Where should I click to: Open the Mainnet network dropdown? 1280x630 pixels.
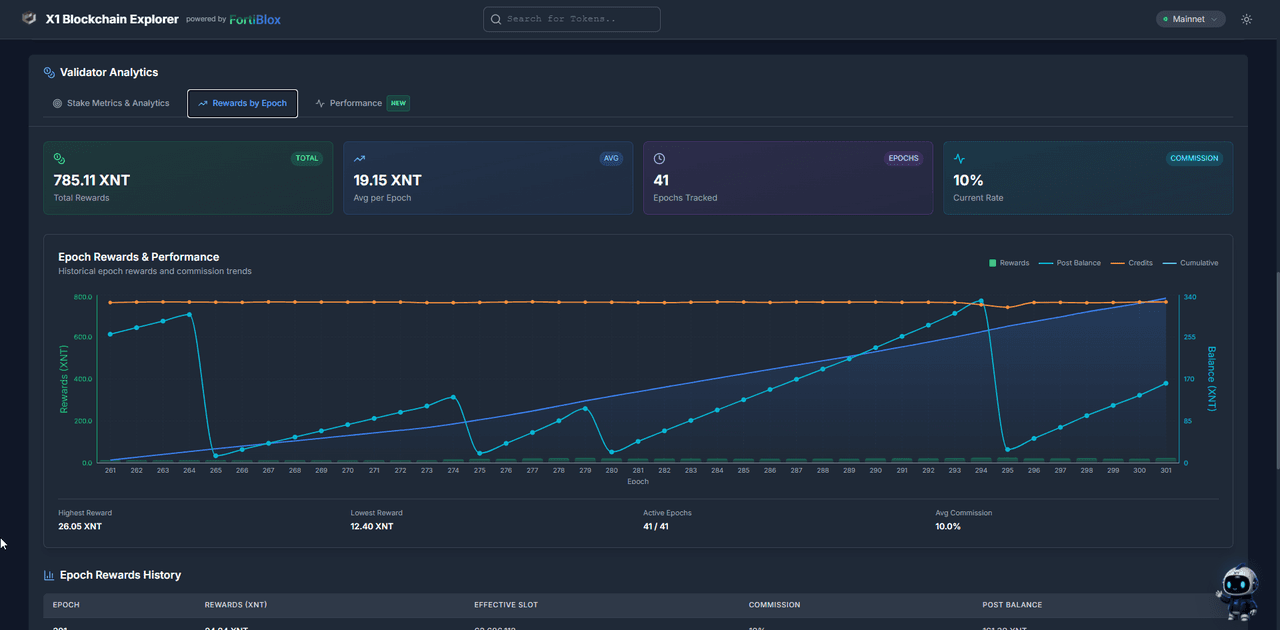click(x=1191, y=19)
